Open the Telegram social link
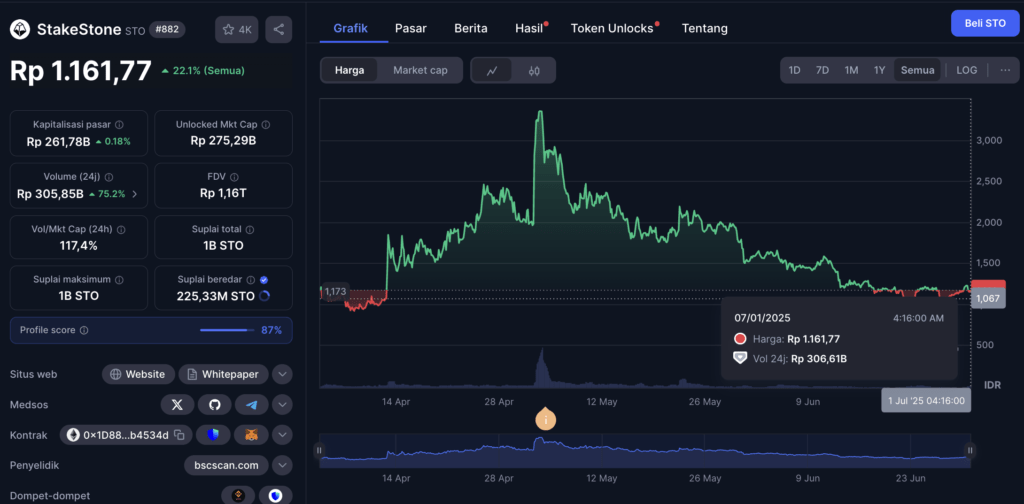 click(x=252, y=405)
